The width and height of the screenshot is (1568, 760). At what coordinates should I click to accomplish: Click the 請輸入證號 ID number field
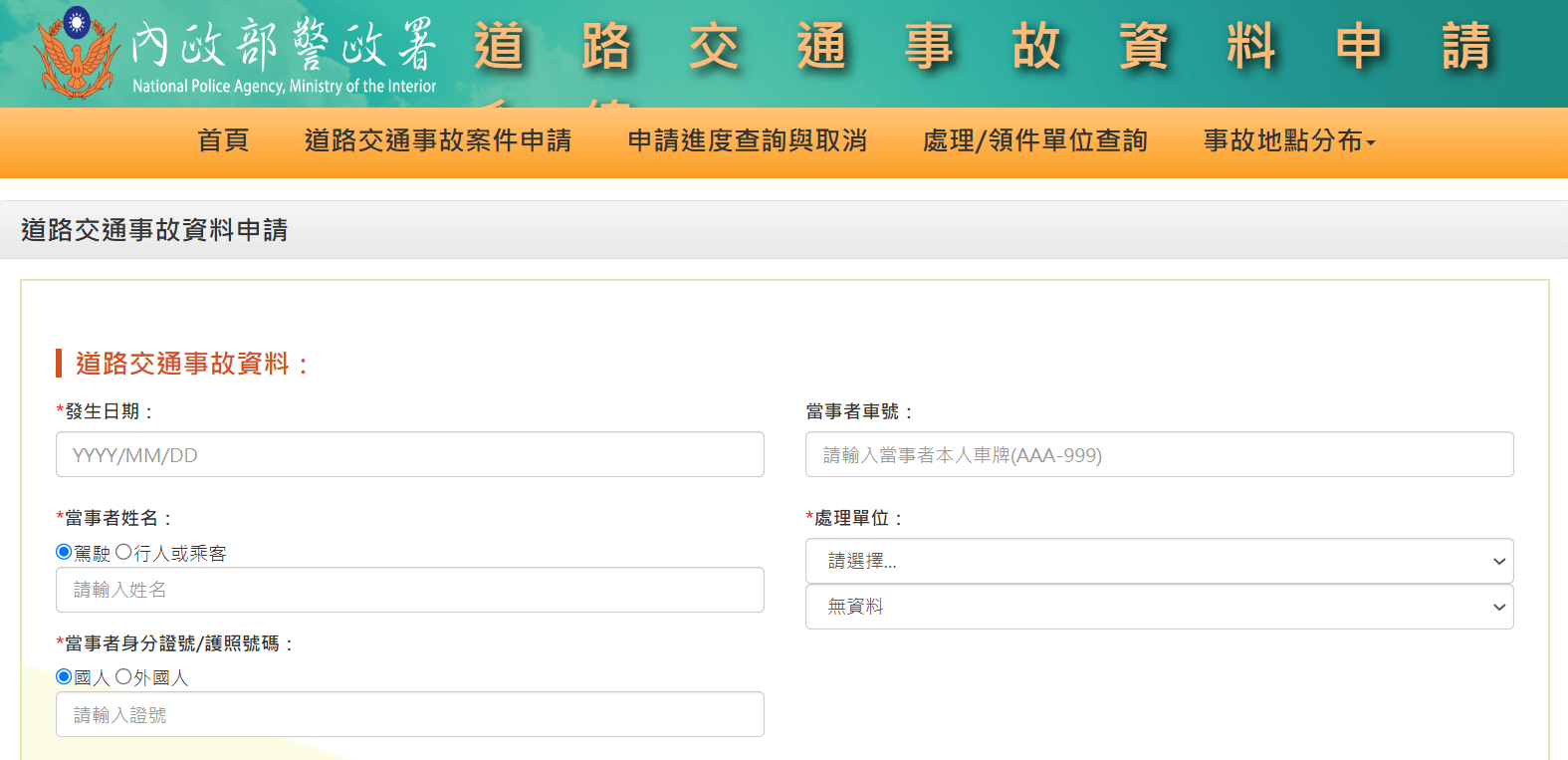(x=410, y=714)
